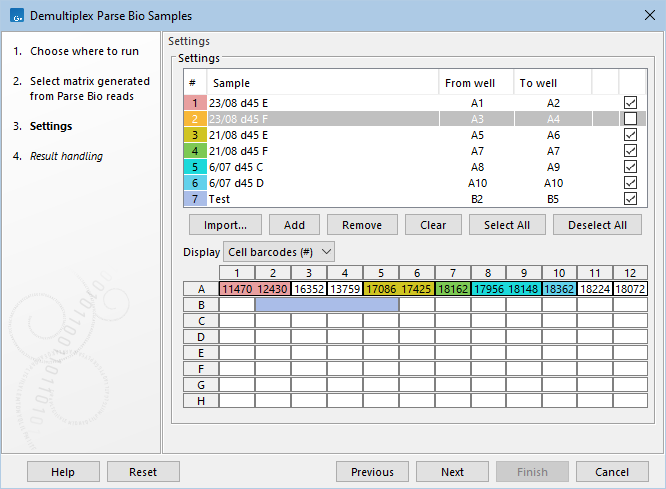Click plate well A8 showing 17956
Image resolution: width=666 pixels, height=489 pixels.
[x=488, y=289]
